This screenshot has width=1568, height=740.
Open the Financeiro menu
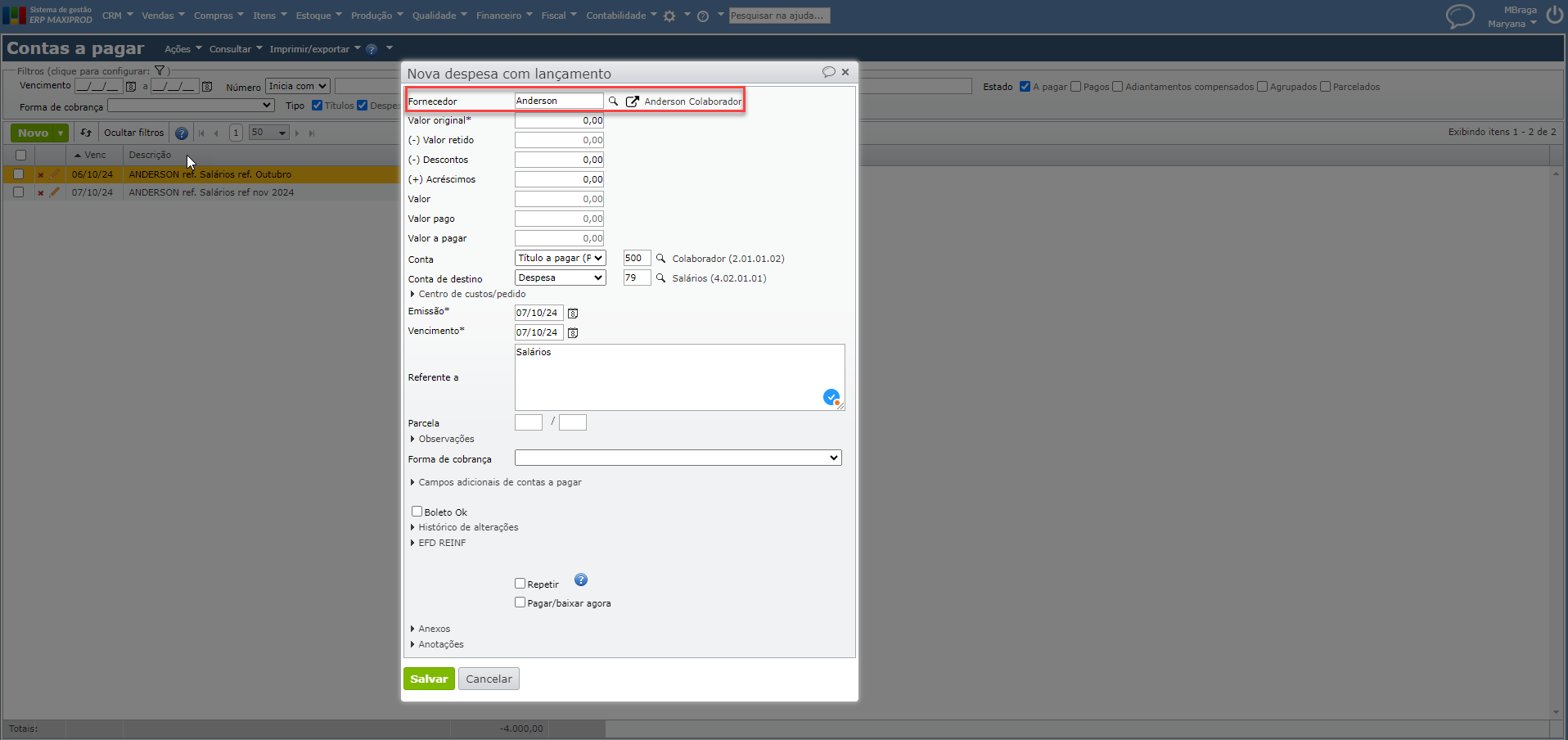504,16
